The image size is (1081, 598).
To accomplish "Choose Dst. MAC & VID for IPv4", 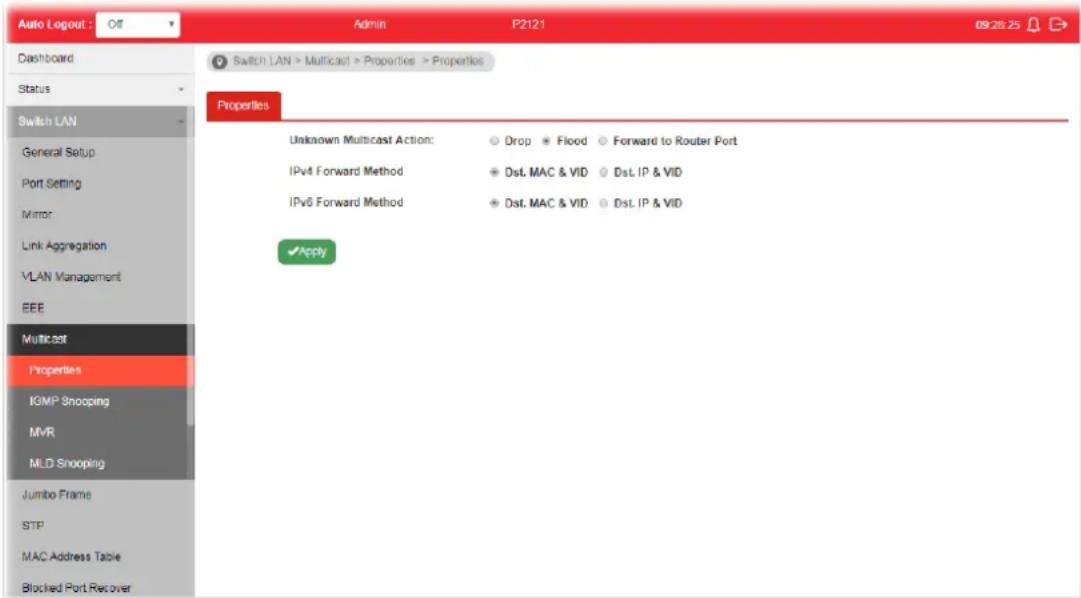I will (x=494, y=172).
